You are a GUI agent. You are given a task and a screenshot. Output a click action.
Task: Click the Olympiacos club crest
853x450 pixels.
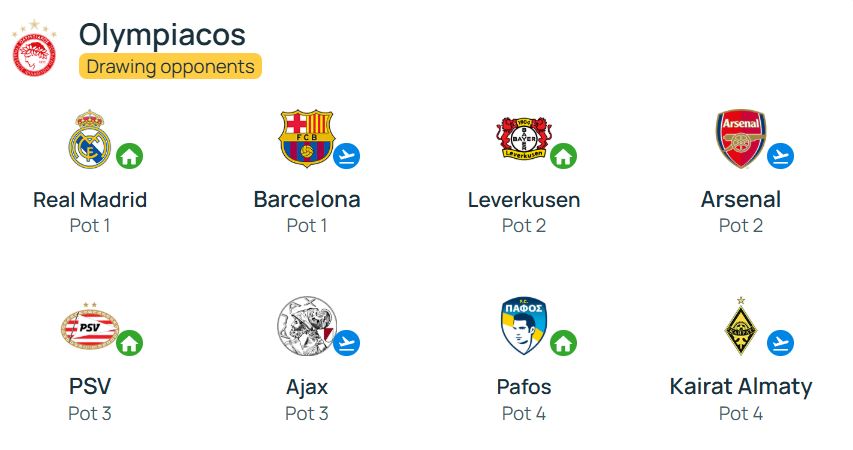point(34,48)
